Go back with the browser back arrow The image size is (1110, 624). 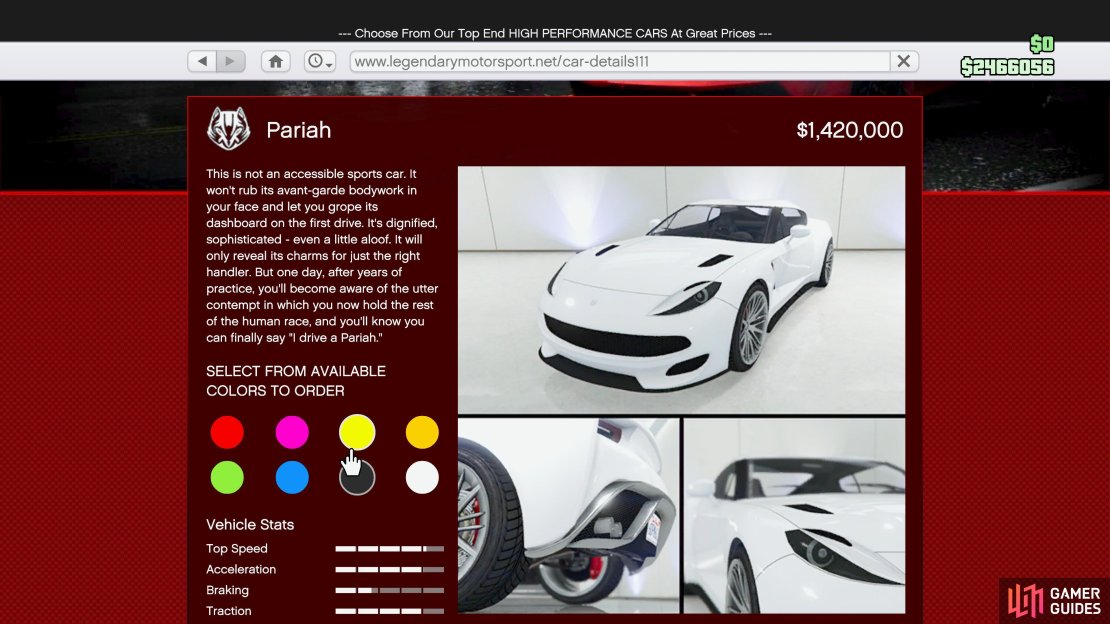pos(202,62)
